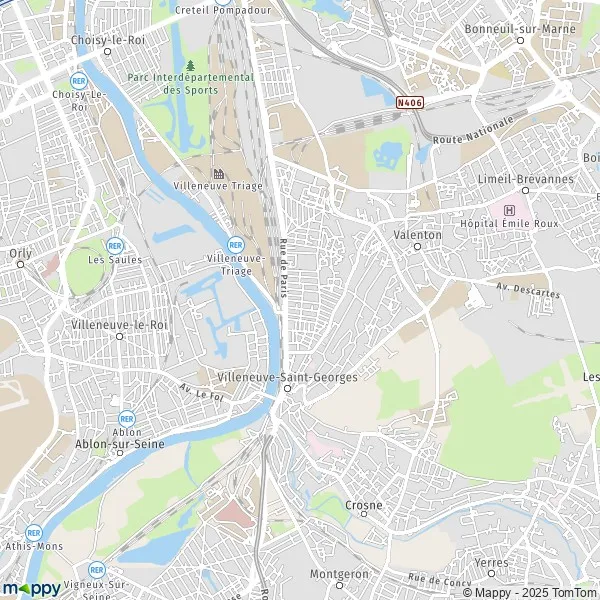The width and height of the screenshot is (600, 600).
Task: Click the Mappy TomTom copyright text
Action: [x=531, y=593]
